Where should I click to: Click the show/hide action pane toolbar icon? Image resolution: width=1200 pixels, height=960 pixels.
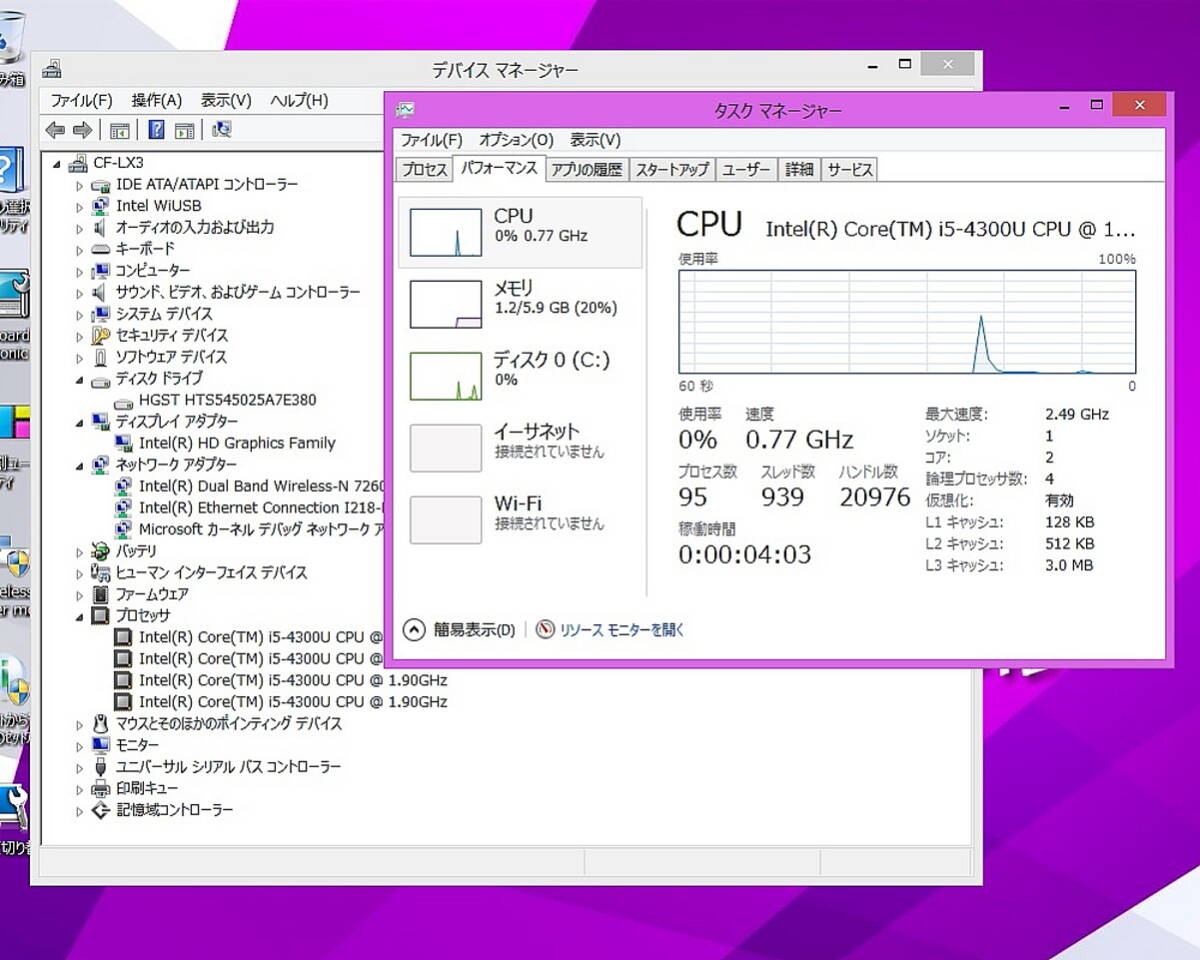[x=184, y=130]
